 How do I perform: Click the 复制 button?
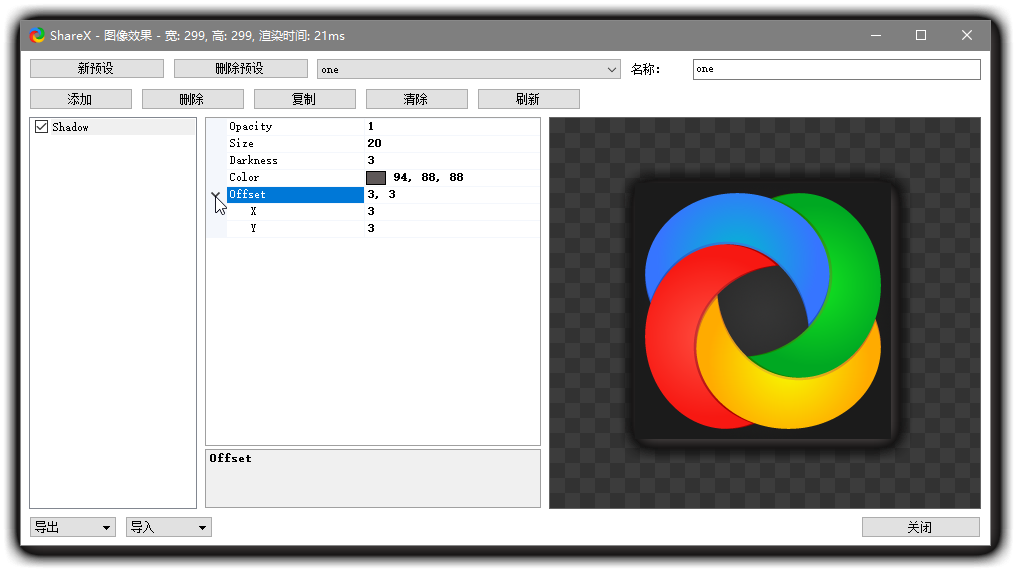pyautogui.click(x=304, y=99)
